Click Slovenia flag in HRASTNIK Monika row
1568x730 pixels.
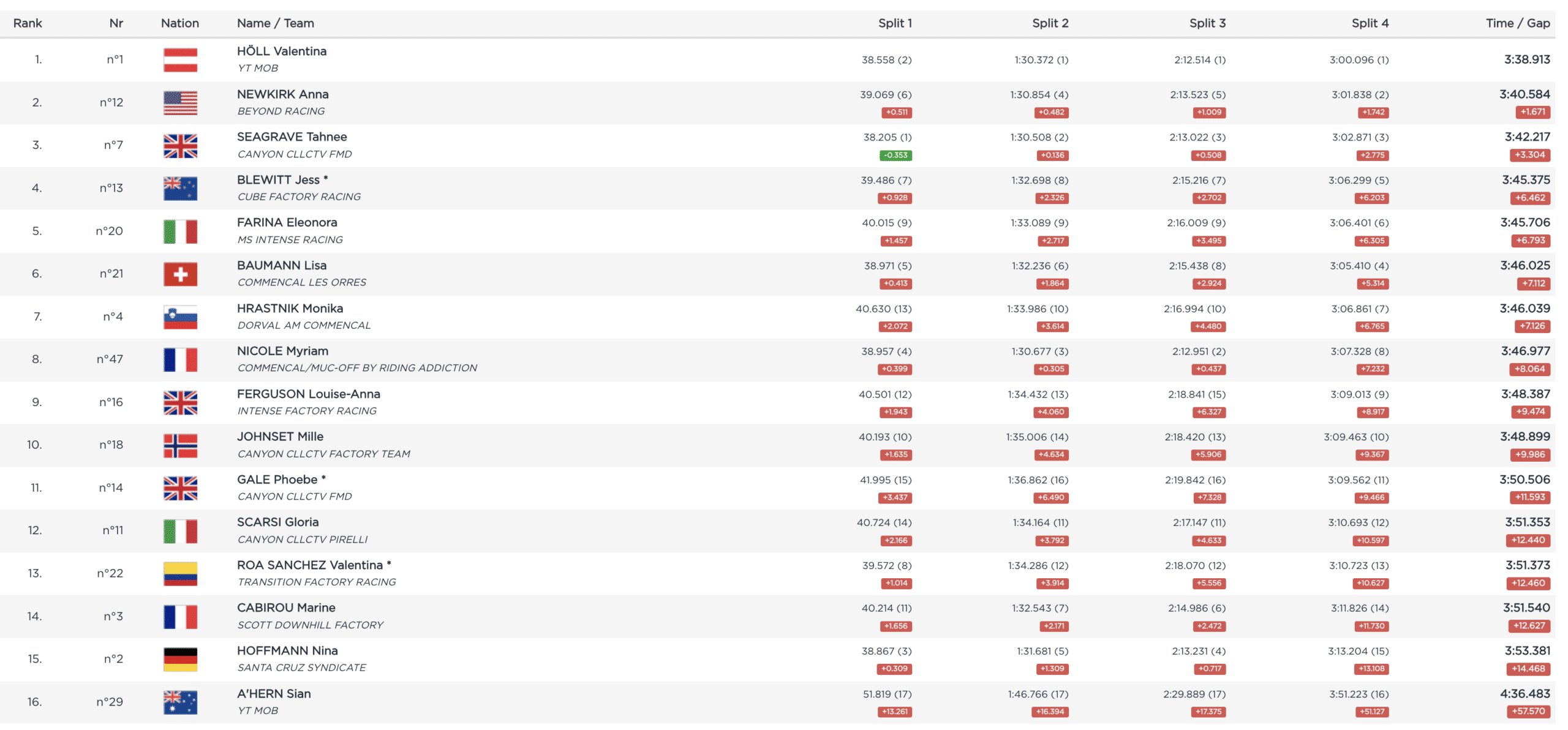pos(180,317)
